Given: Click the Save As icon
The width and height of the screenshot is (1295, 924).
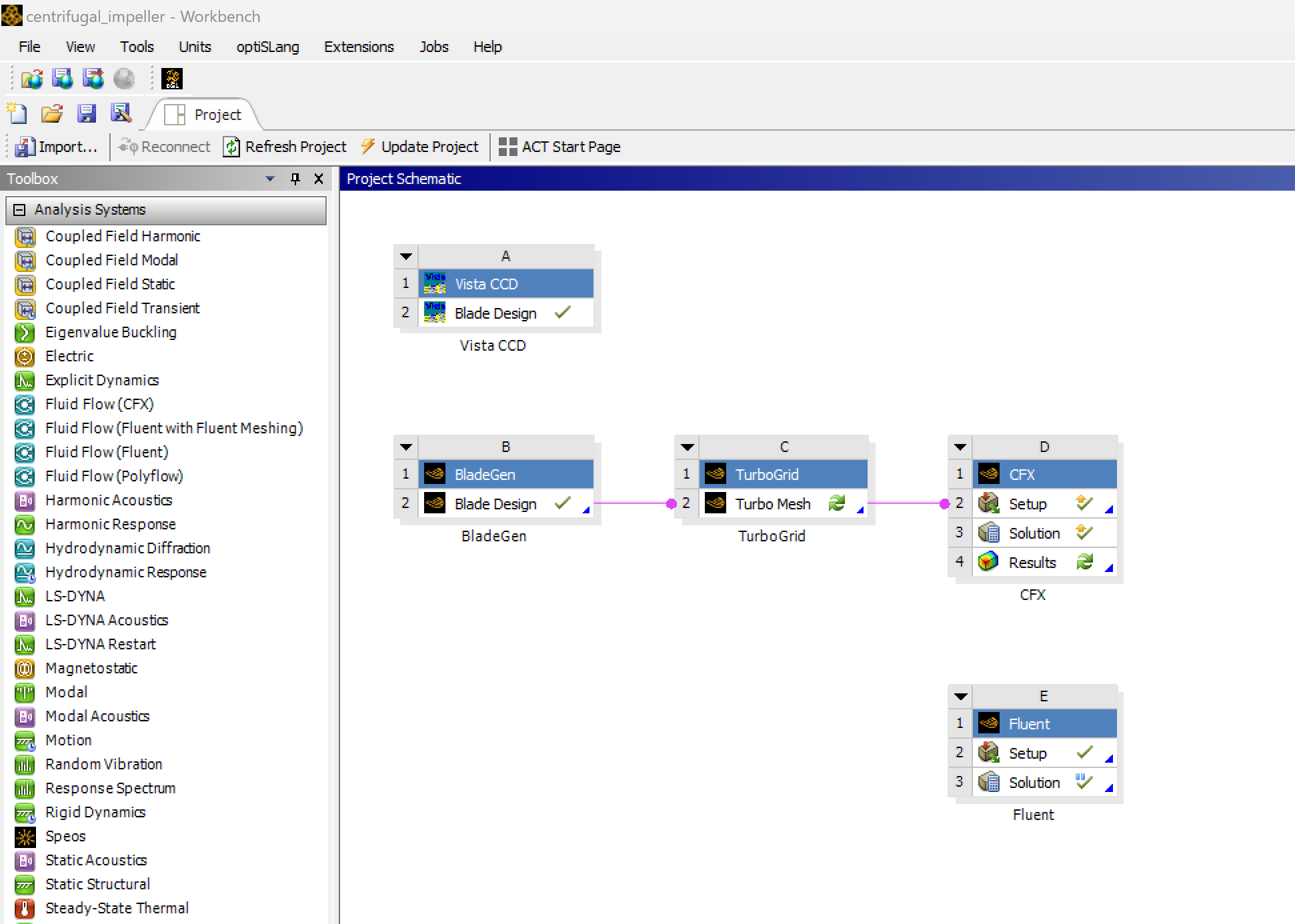Looking at the screenshot, I should (121, 114).
